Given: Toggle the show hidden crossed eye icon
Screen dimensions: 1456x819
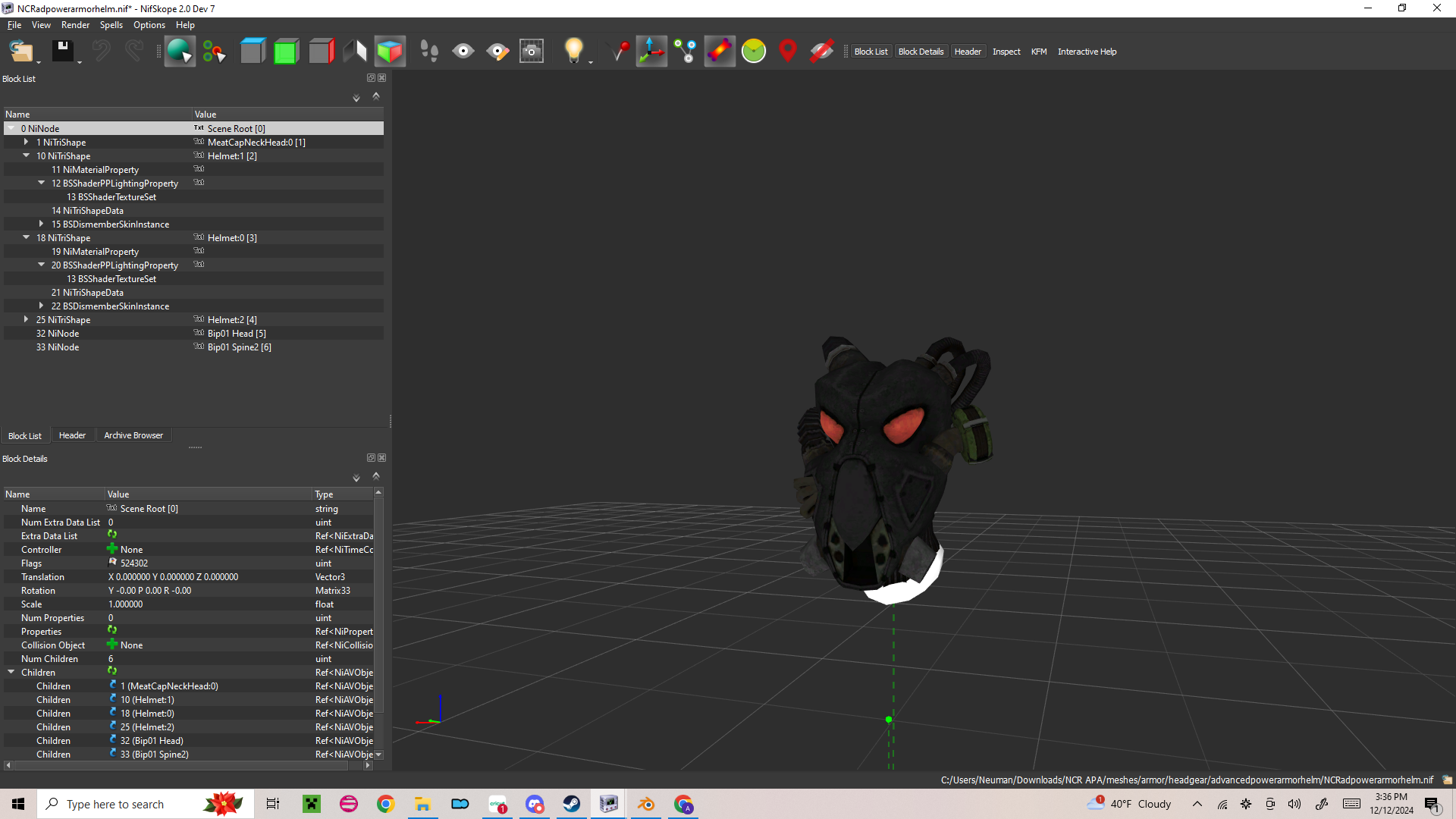Looking at the screenshot, I should pyautogui.click(x=821, y=52).
